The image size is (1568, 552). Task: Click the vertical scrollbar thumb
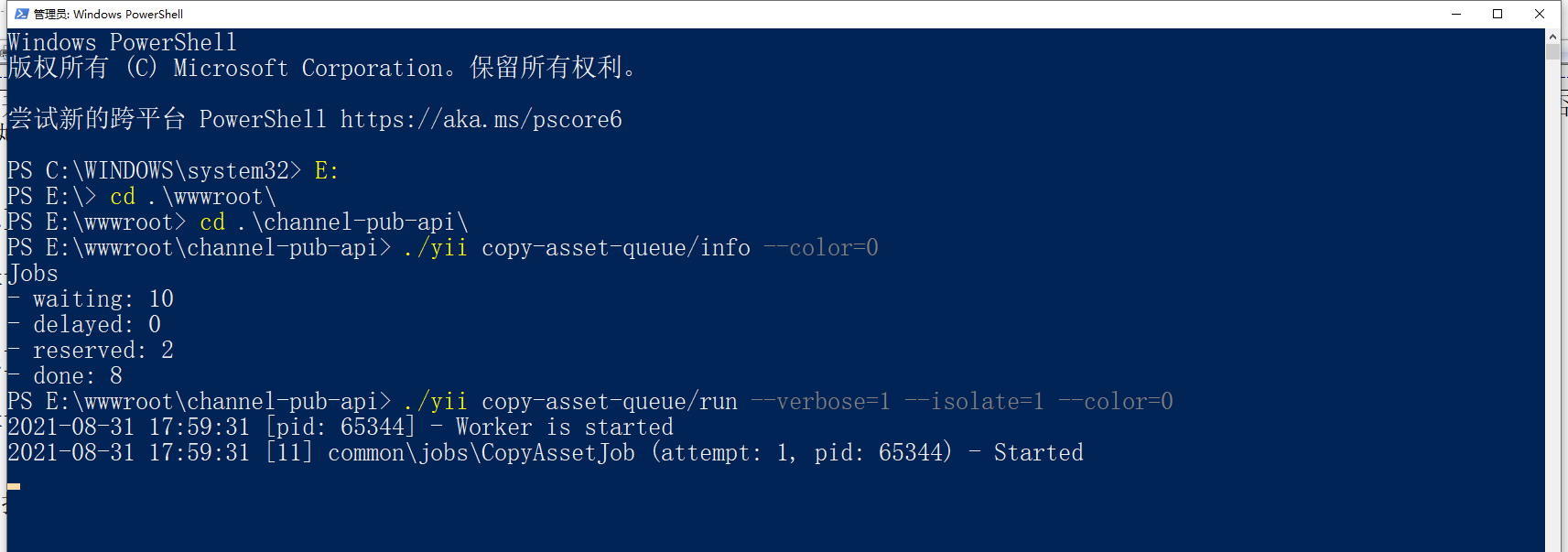[x=1552, y=52]
